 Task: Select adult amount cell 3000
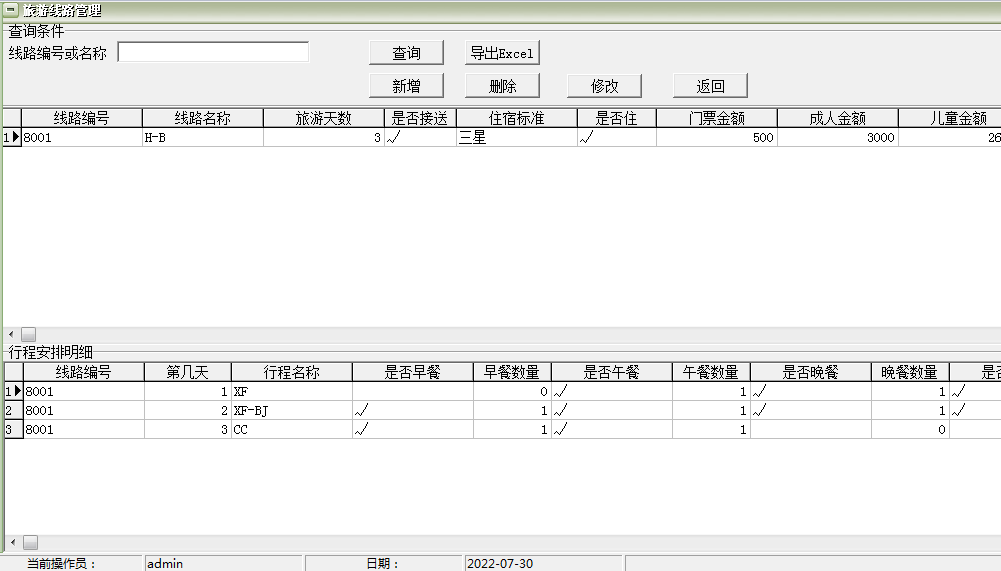click(838, 137)
